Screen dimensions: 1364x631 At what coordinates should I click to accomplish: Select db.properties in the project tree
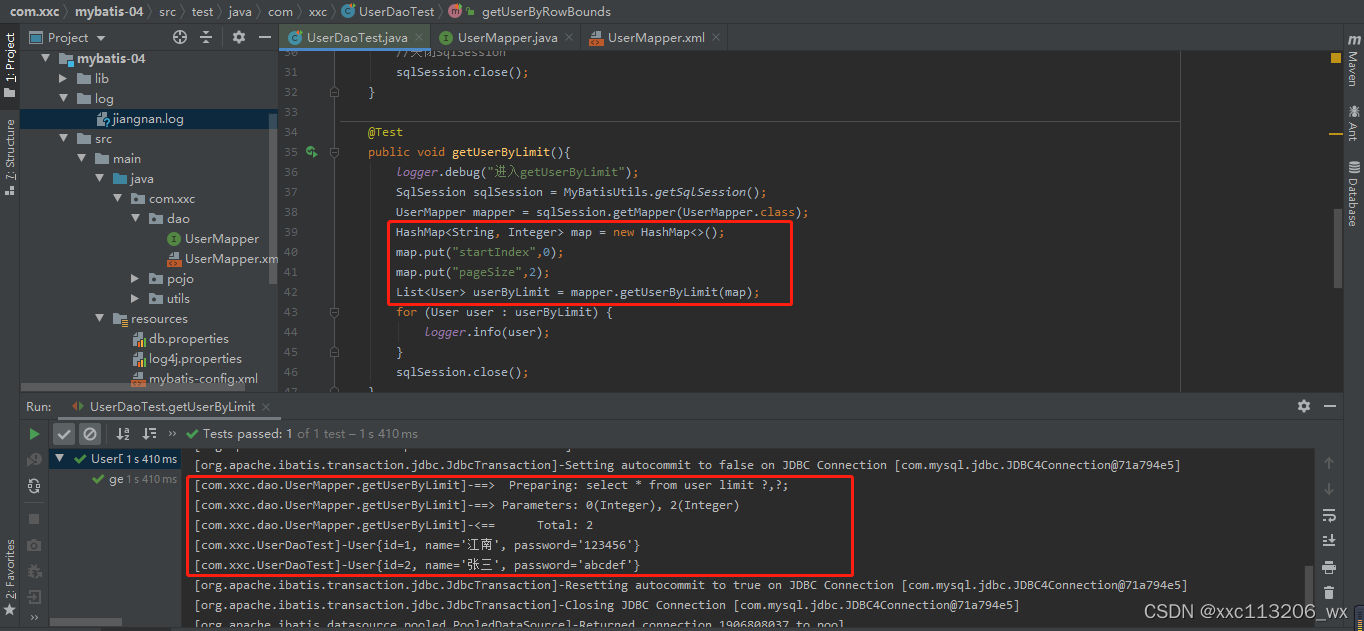[x=188, y=338]
